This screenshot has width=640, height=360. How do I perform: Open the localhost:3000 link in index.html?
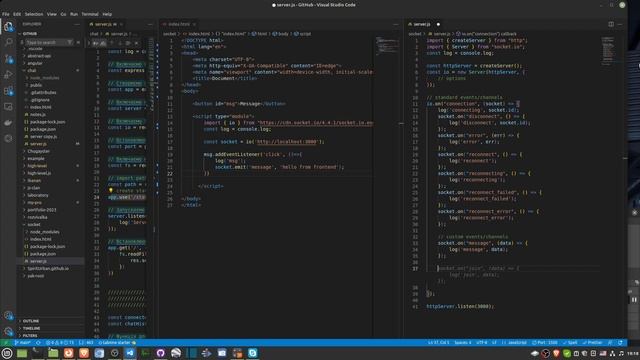(286, 142)
